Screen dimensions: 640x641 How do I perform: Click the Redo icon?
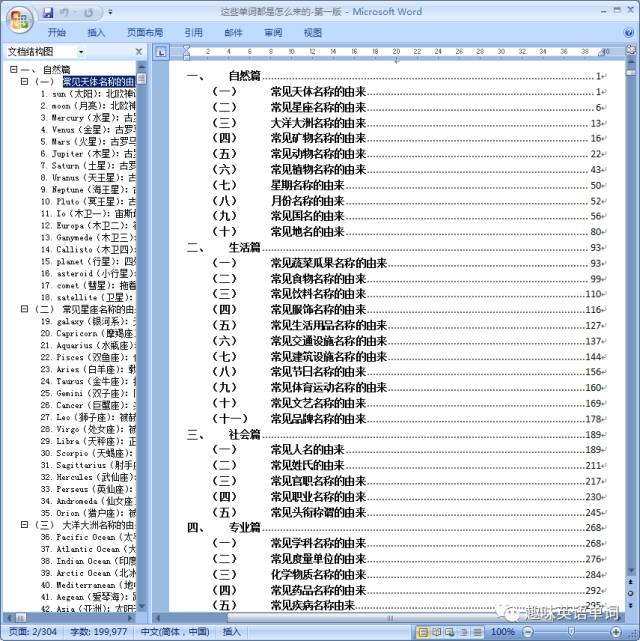(x=88, y=13)
